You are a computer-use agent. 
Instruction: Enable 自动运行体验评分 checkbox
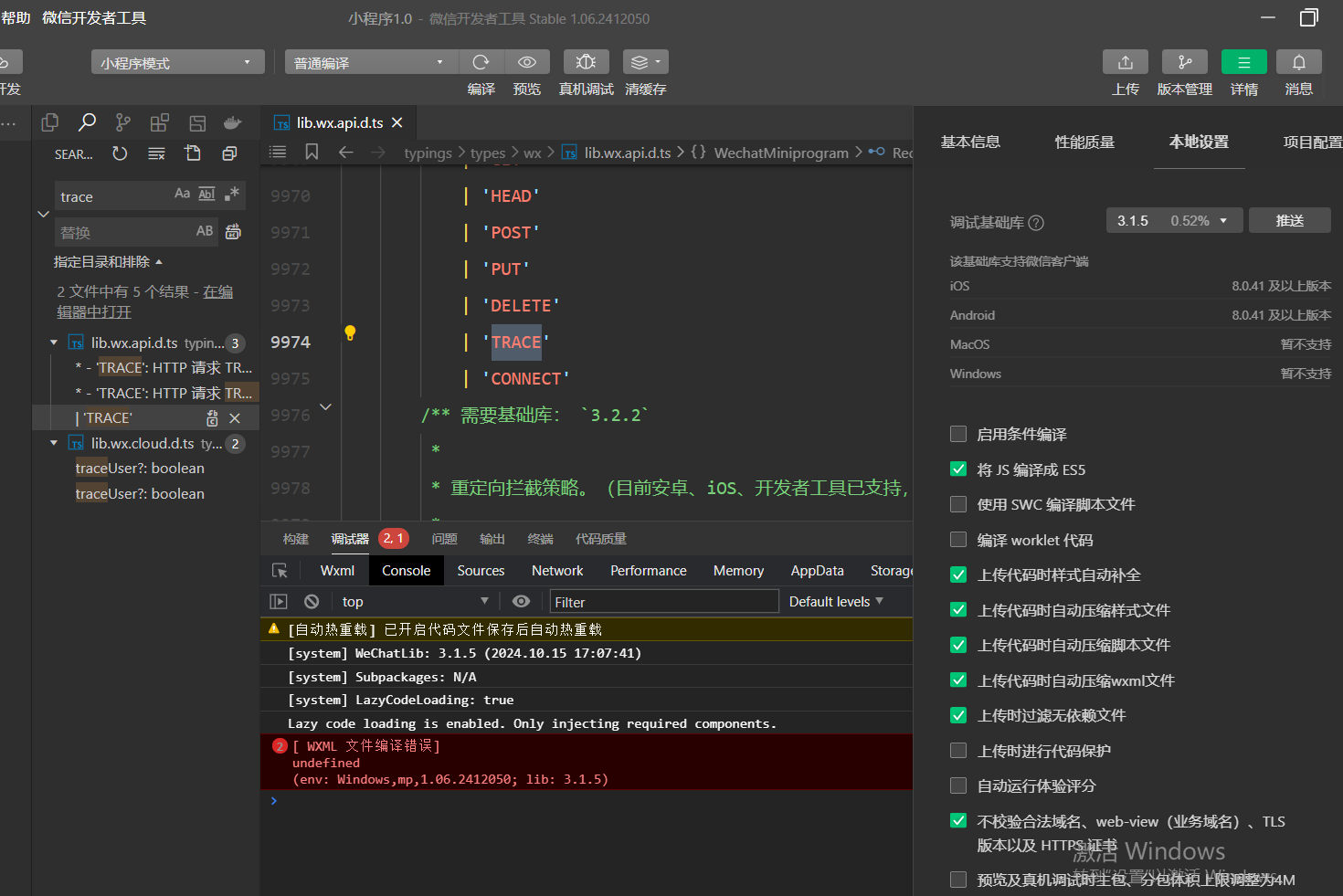pyautogui.click(x=958, y=785)
